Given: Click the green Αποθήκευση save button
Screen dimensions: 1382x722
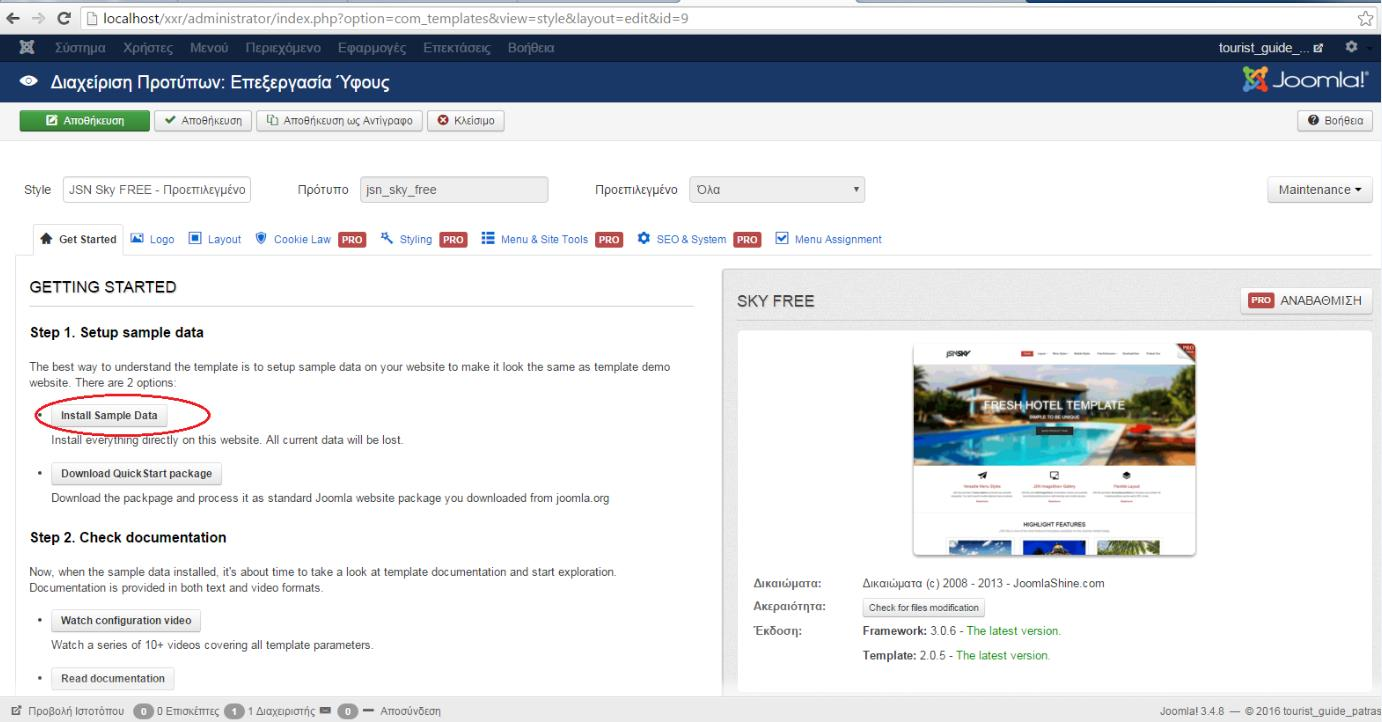Looking at the screenshot, I should 85,120.
